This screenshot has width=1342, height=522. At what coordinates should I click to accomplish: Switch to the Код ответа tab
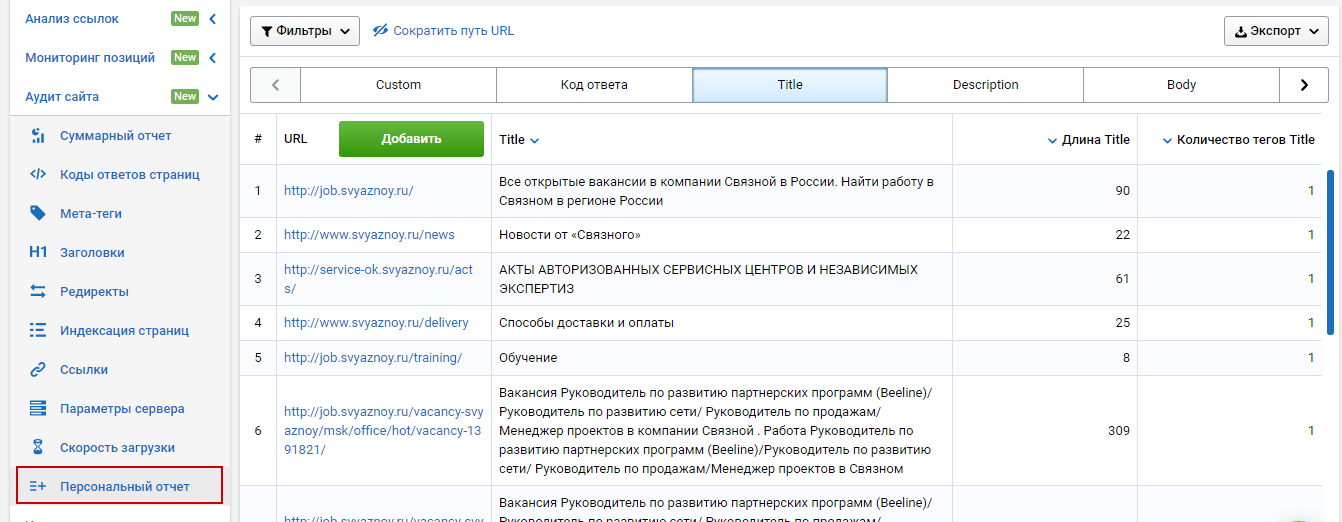[x=594, y=85]
